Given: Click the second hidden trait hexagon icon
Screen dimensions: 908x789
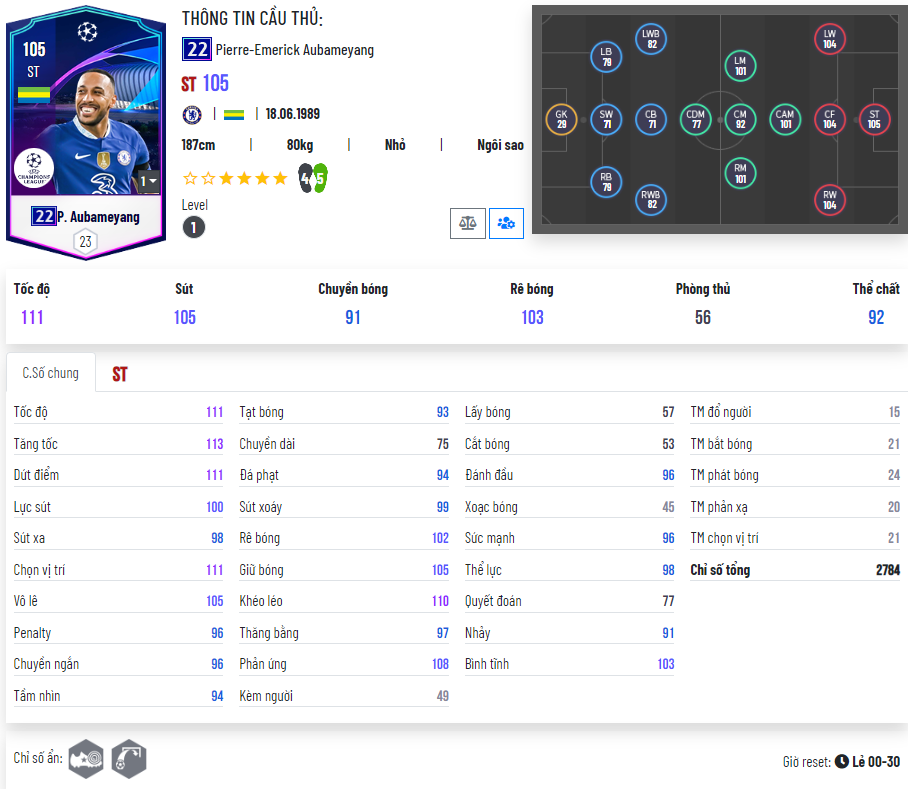Looking at the screenshot, I should (x=129, y=758).
